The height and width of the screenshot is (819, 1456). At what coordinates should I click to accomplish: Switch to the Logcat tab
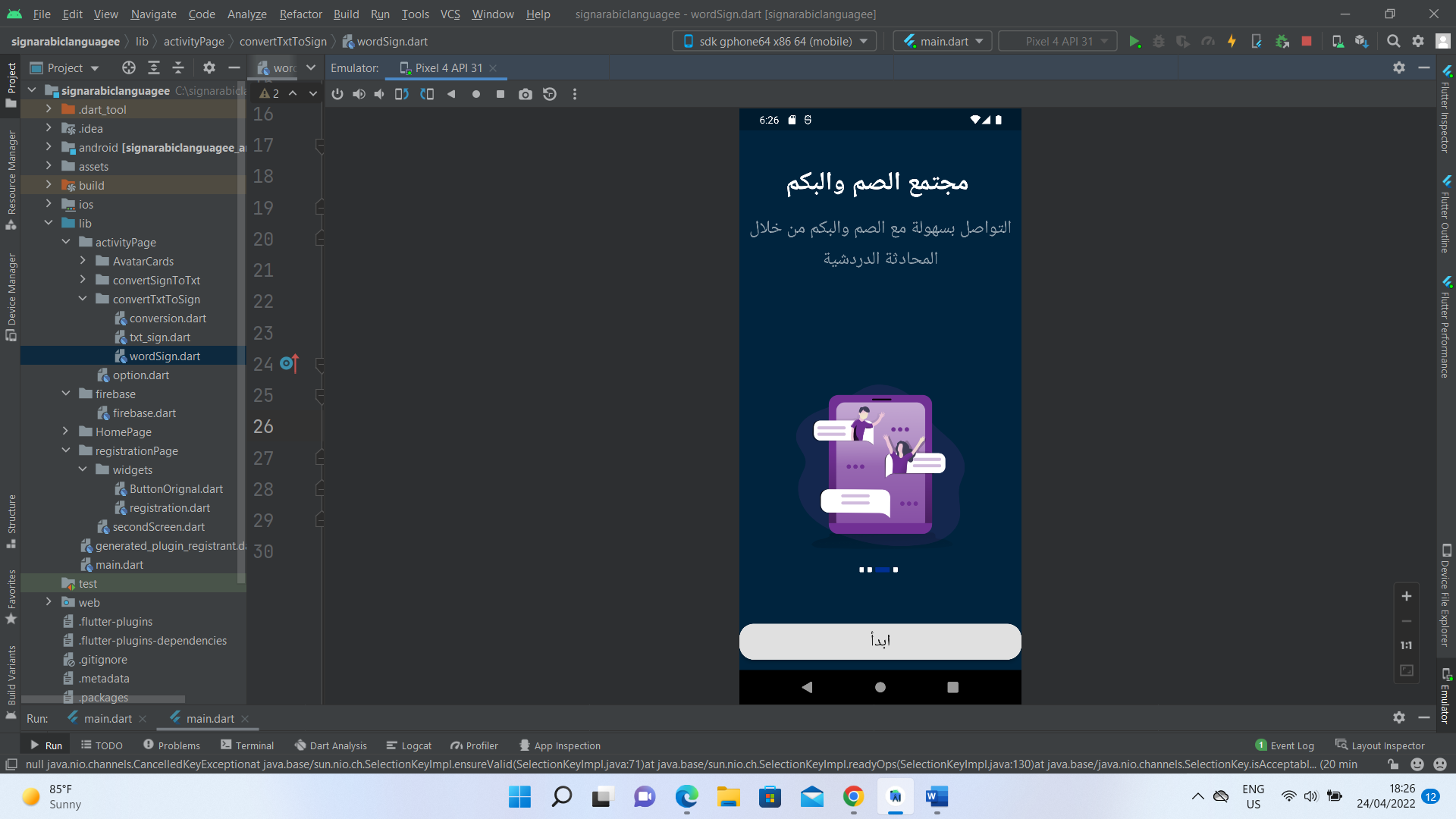pyautogui.click(x=409, y=745)
